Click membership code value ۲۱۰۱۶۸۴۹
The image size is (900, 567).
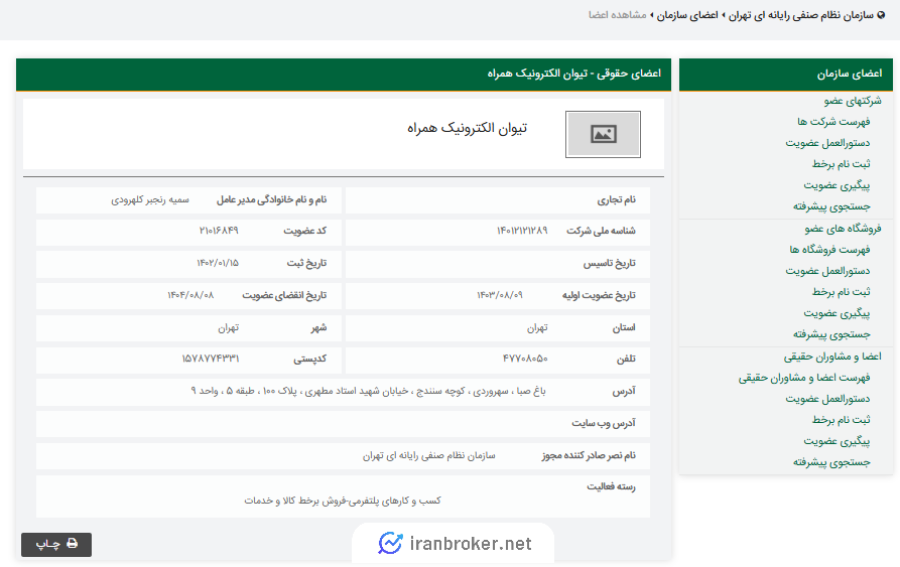219,231
